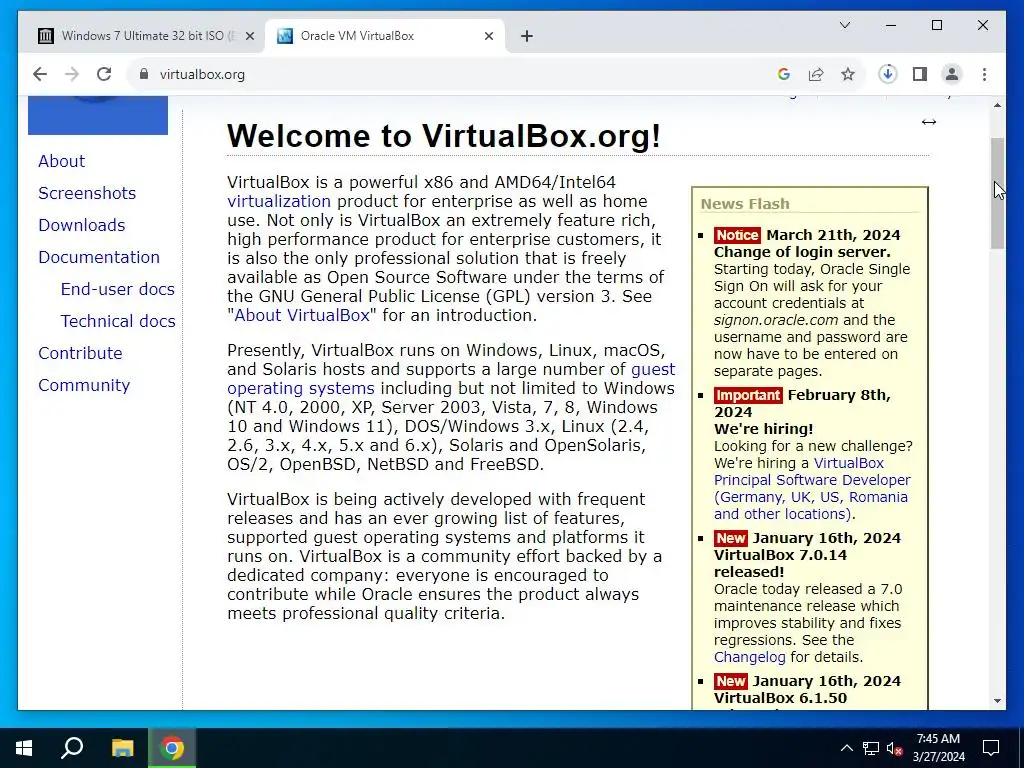Switch to the Windows 7 Ultimate ISO tab
The image size is (1024, 768).
146,36
